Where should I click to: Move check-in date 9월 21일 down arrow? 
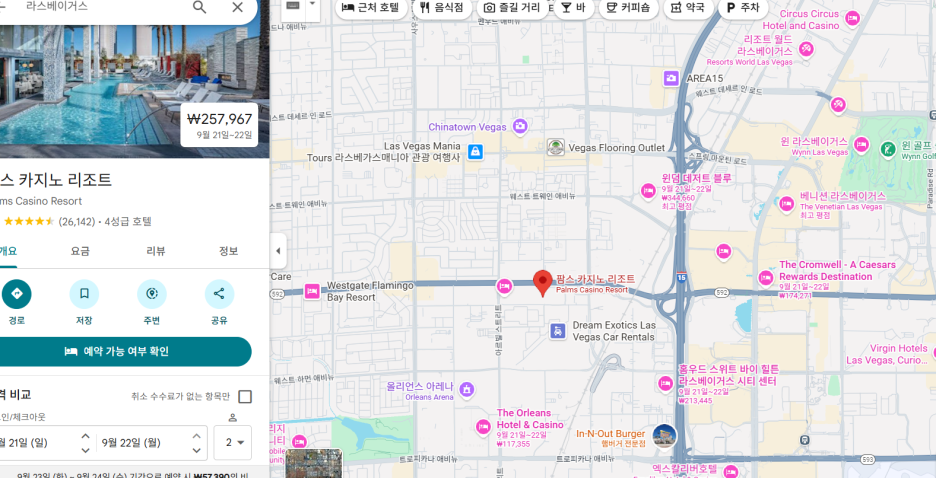[x=85, y=451]
